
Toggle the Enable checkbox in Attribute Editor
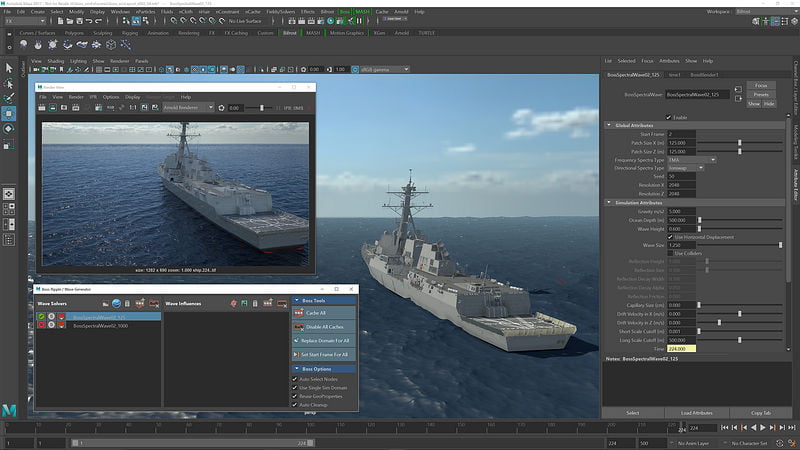coord(668,117)
